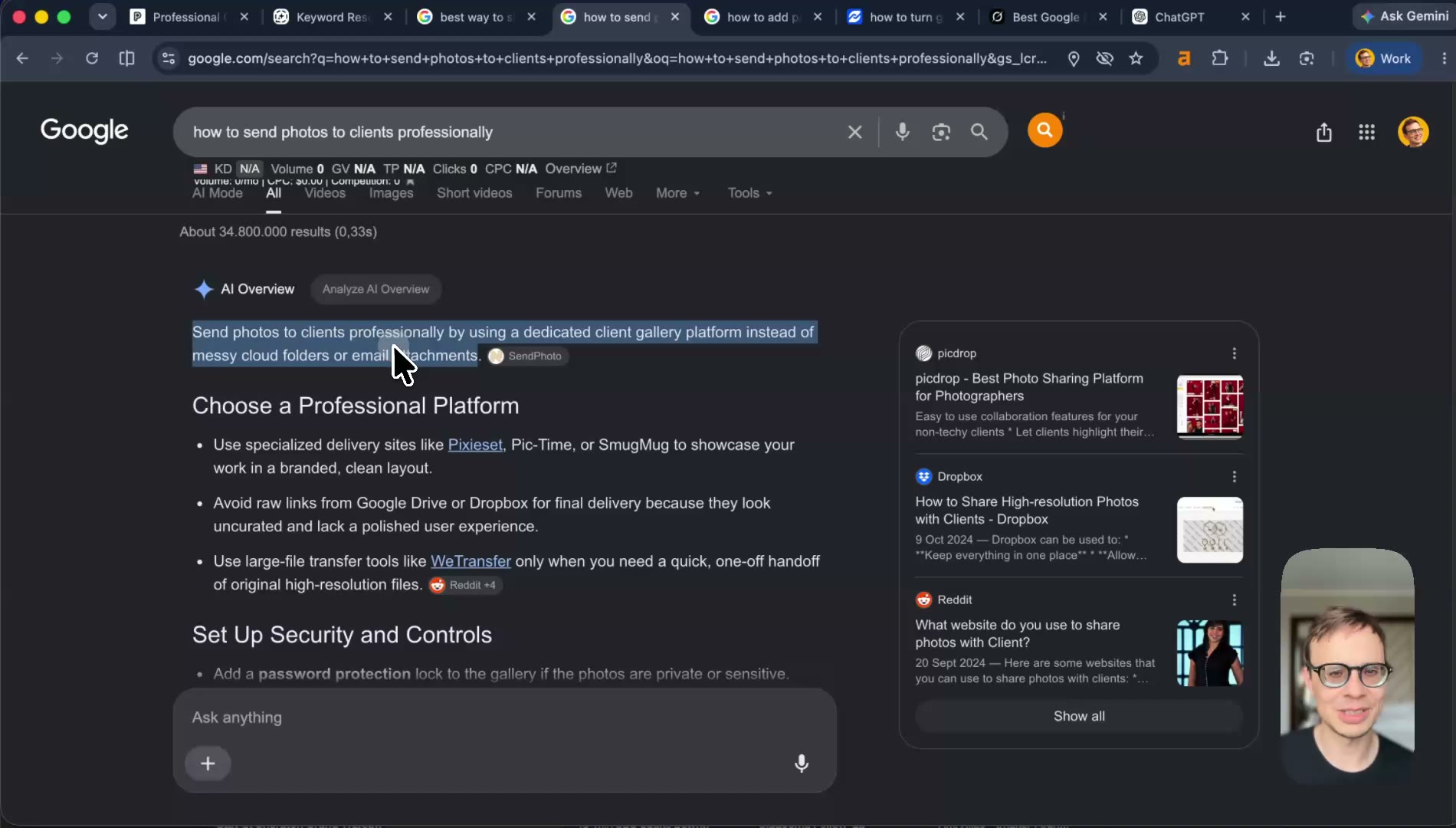Switch to the Keyword Research browser tab
1456x828 pixels.
pyautogui.click(x=331, y=17)
